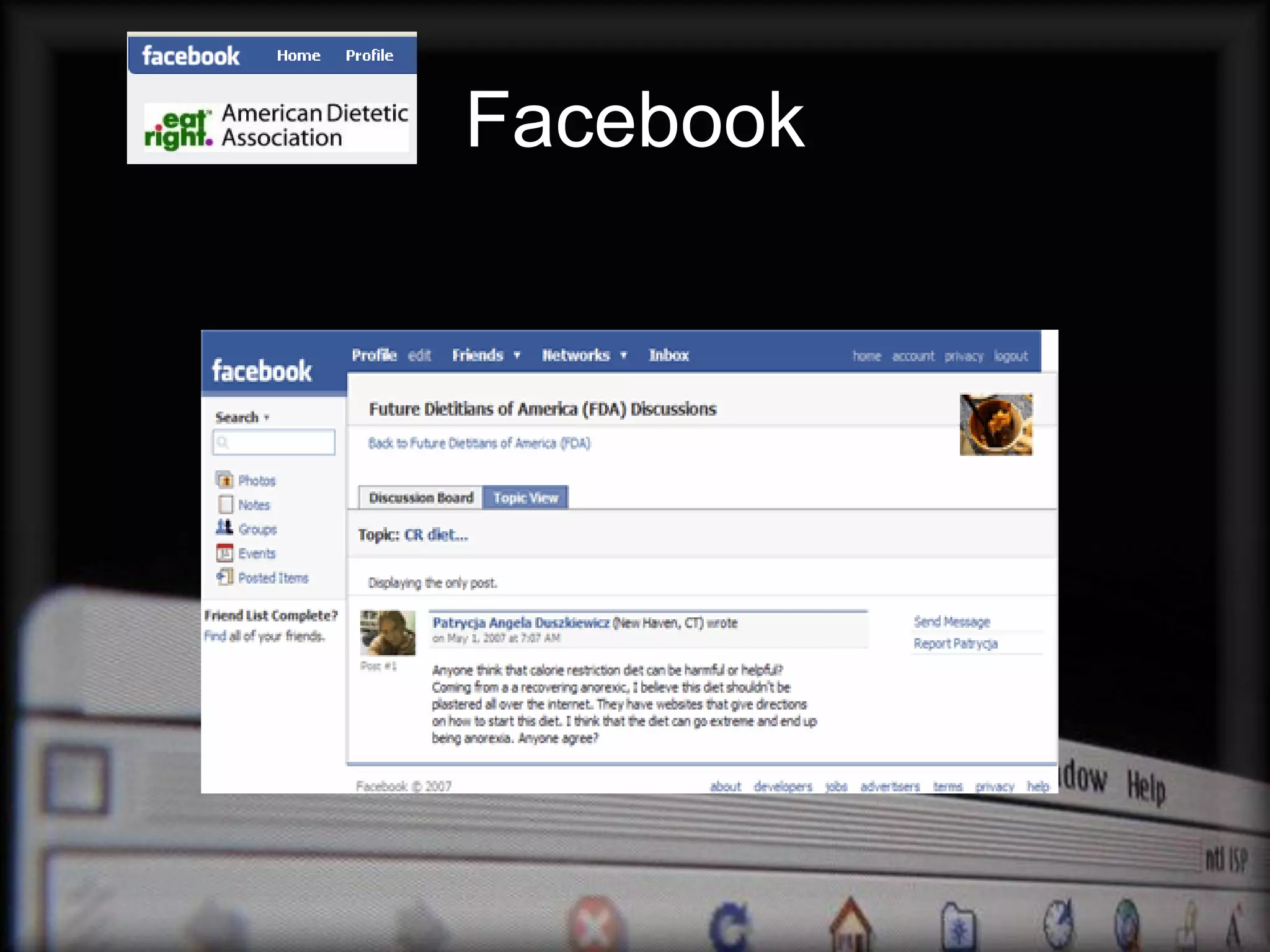The height and width of the screenshot is (952, 1270).
Task: Open the Posted Items link
Action: (273, 578)
